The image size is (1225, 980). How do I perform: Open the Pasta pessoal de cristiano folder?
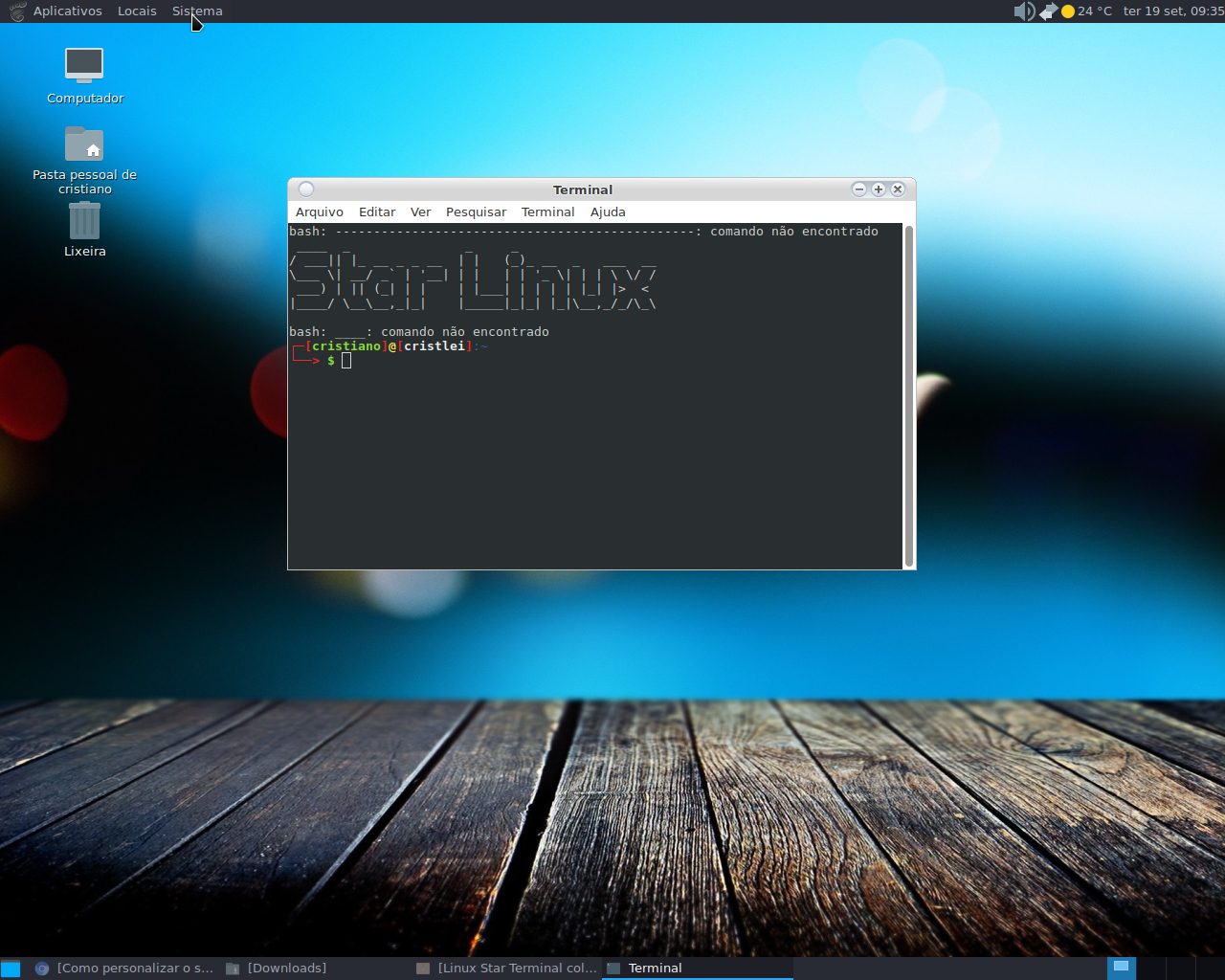84,160
